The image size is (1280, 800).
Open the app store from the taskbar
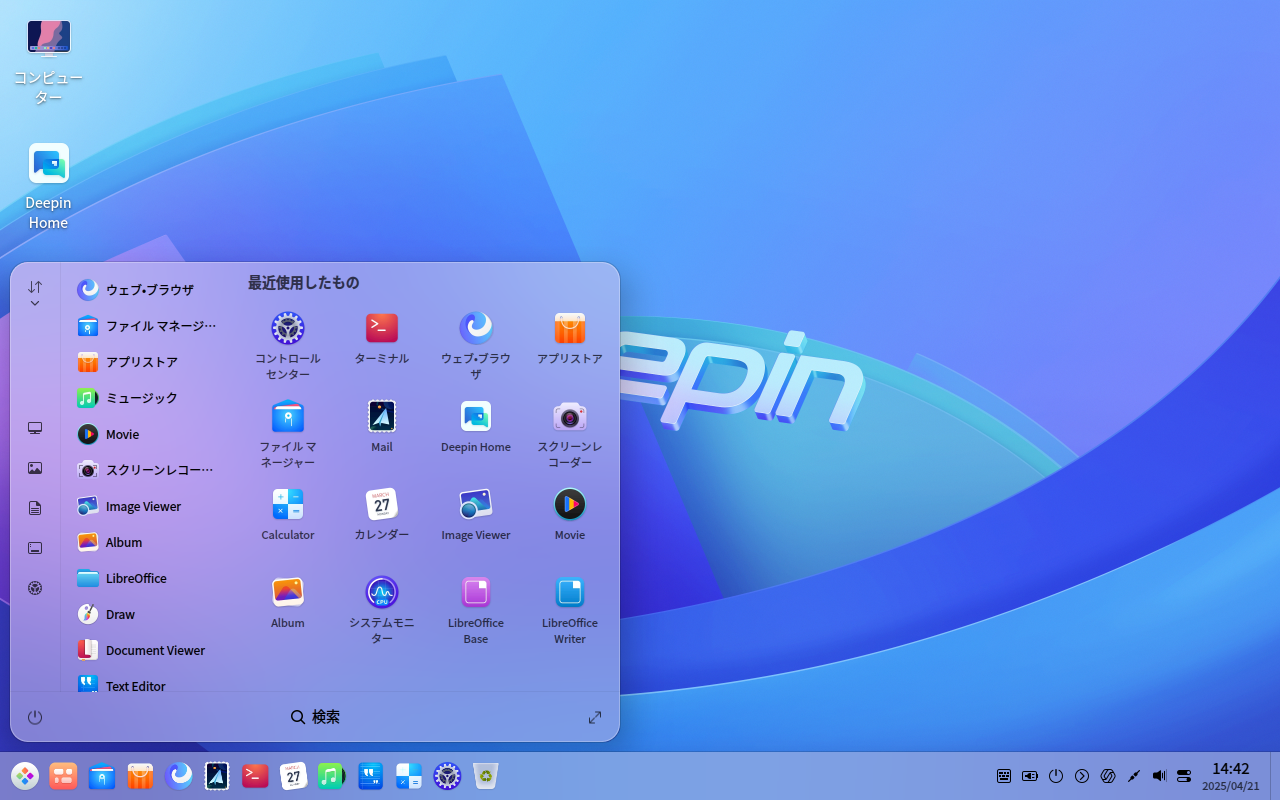(x=140, y=776)
